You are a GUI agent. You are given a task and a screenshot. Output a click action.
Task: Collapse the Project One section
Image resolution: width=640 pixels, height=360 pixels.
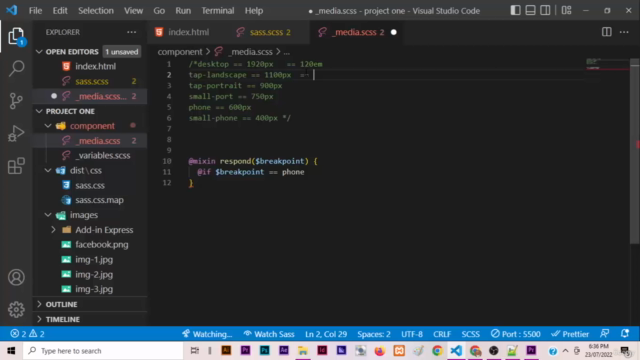(39, 111)
